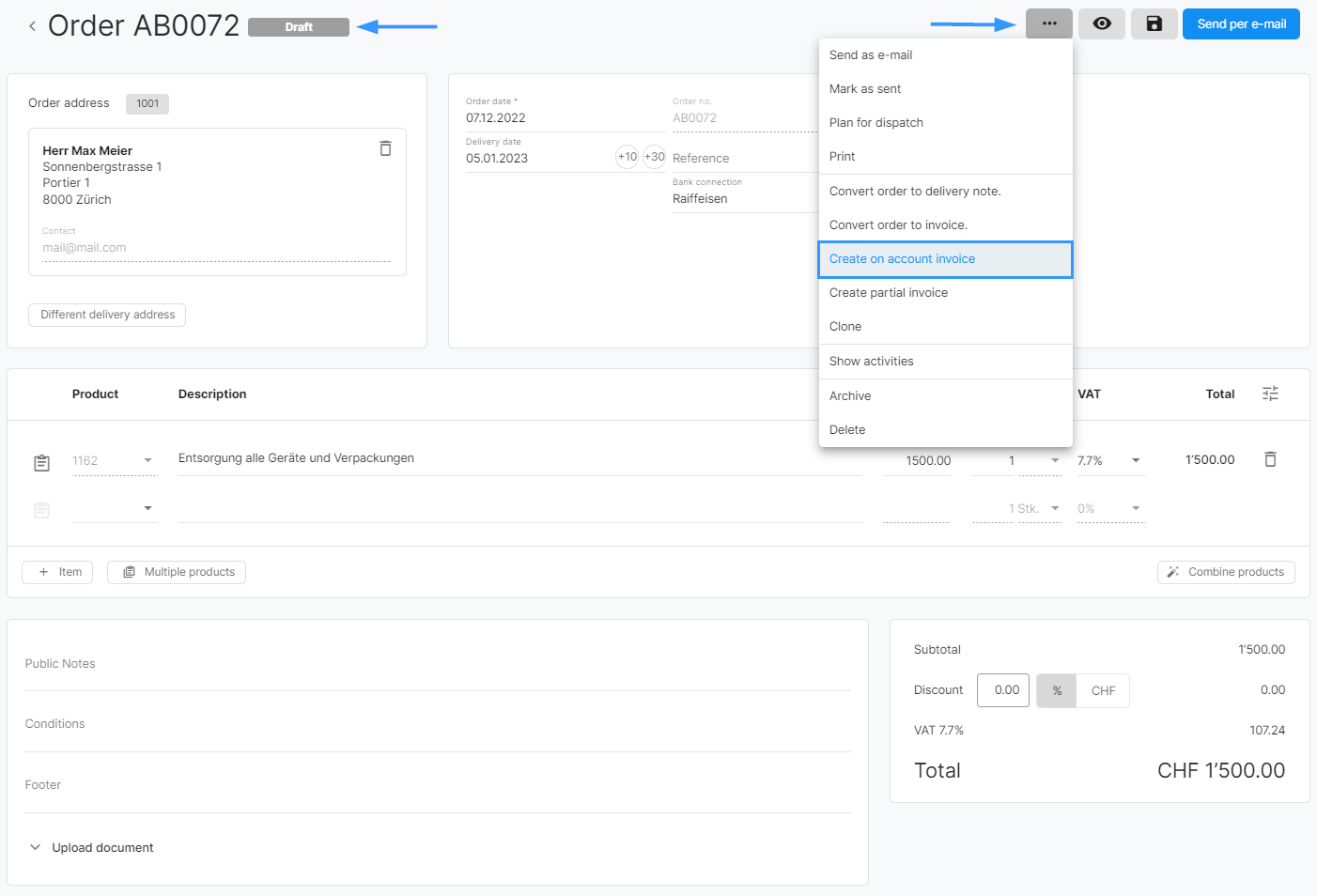Select Delete in the actions menu
The width and height of the screenshot is (1317, 896).
[946, 430]
